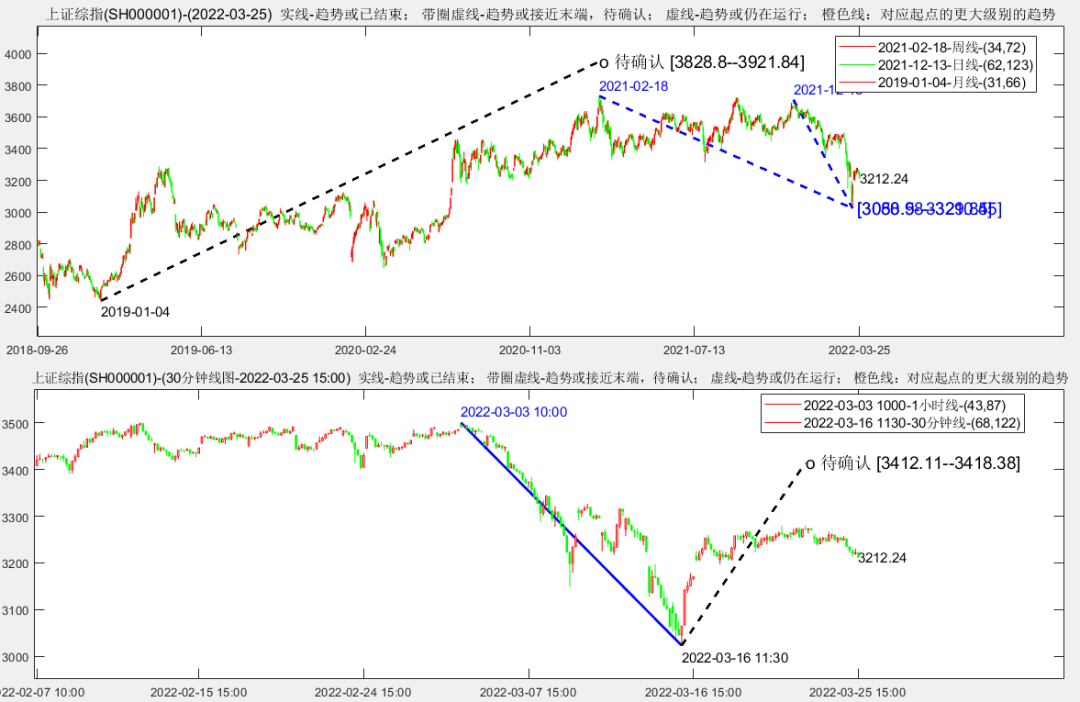Click the 3300 y-axis label
This screenshot has width=1080, height=702.
tap(15, 517)
